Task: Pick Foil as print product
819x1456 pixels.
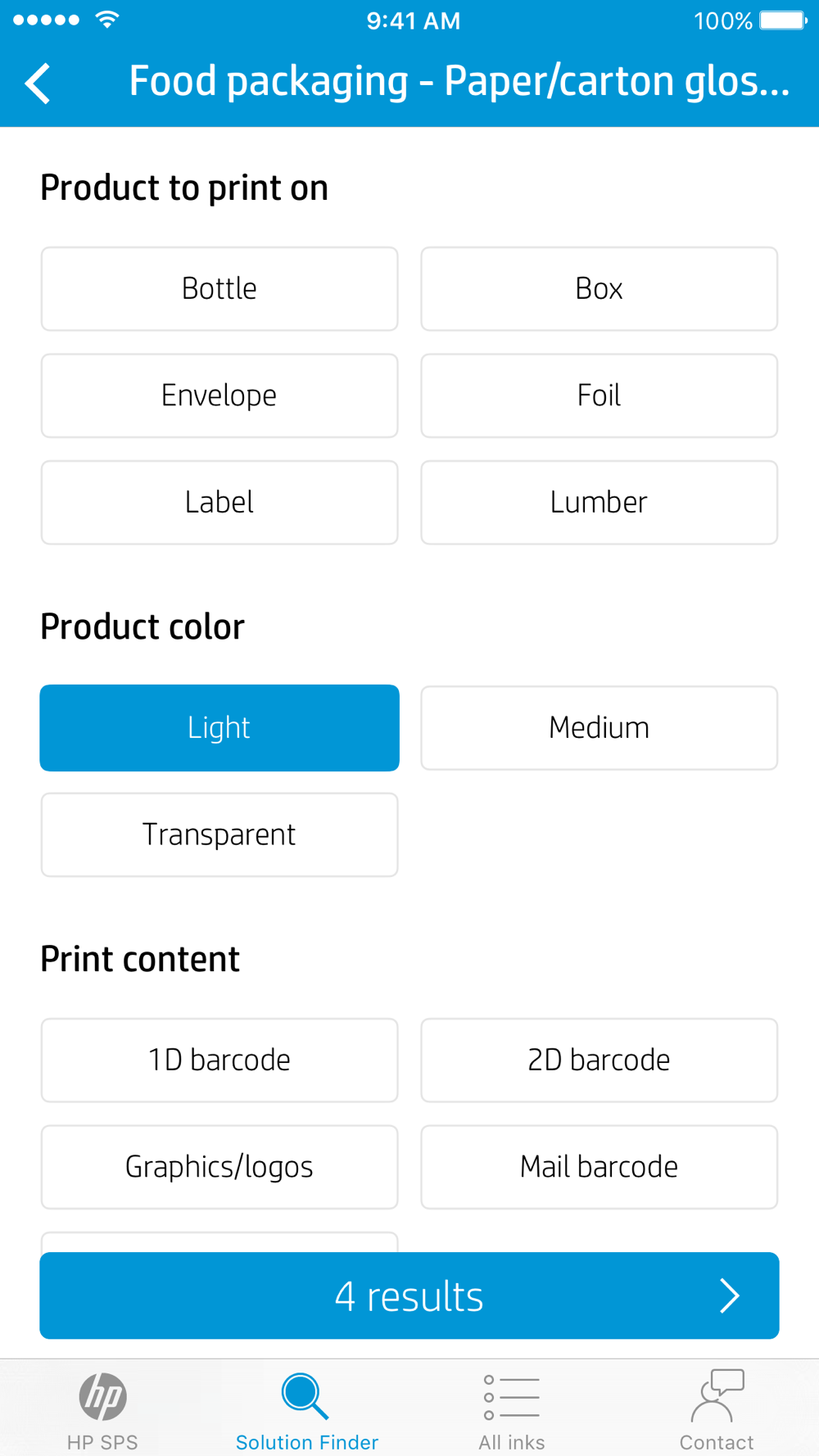Action: coord(599,396)
